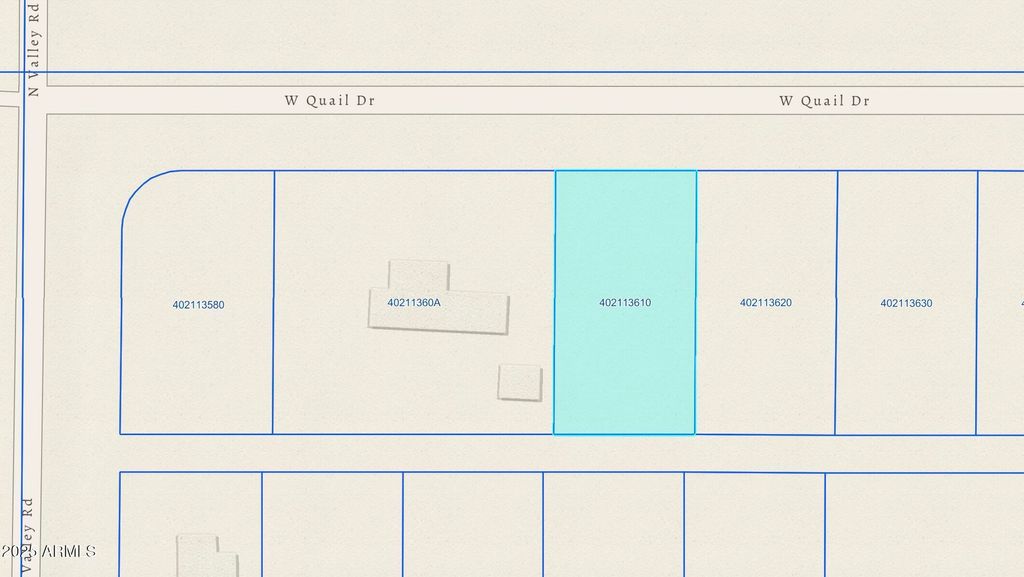Image resolution: width=1024 pixels, height=577 pixels.
Task: Click the small square outbuilding footprint
Action: [519, 382]
